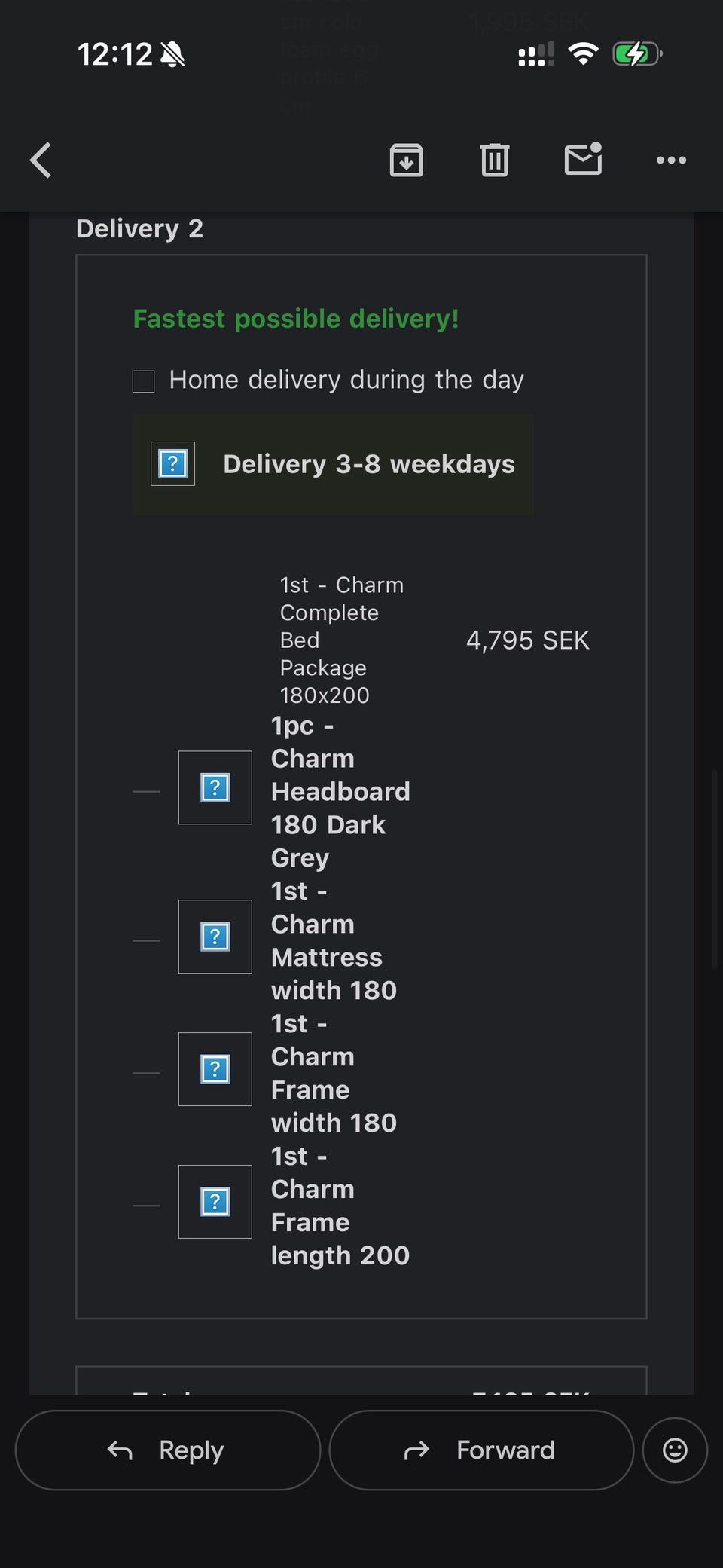
Task: Check the Home delivery during the day box
Action: (x=144, y=381)
